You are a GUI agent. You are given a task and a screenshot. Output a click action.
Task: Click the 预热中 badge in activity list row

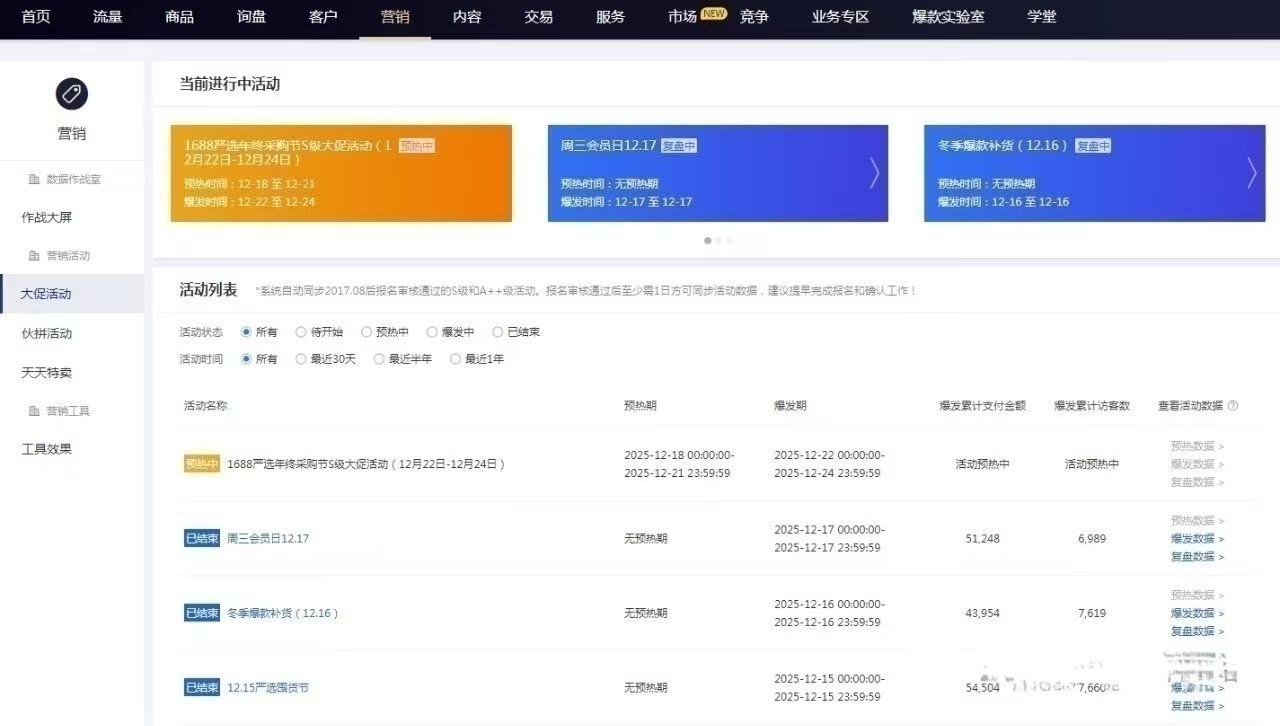click(201, 464)
